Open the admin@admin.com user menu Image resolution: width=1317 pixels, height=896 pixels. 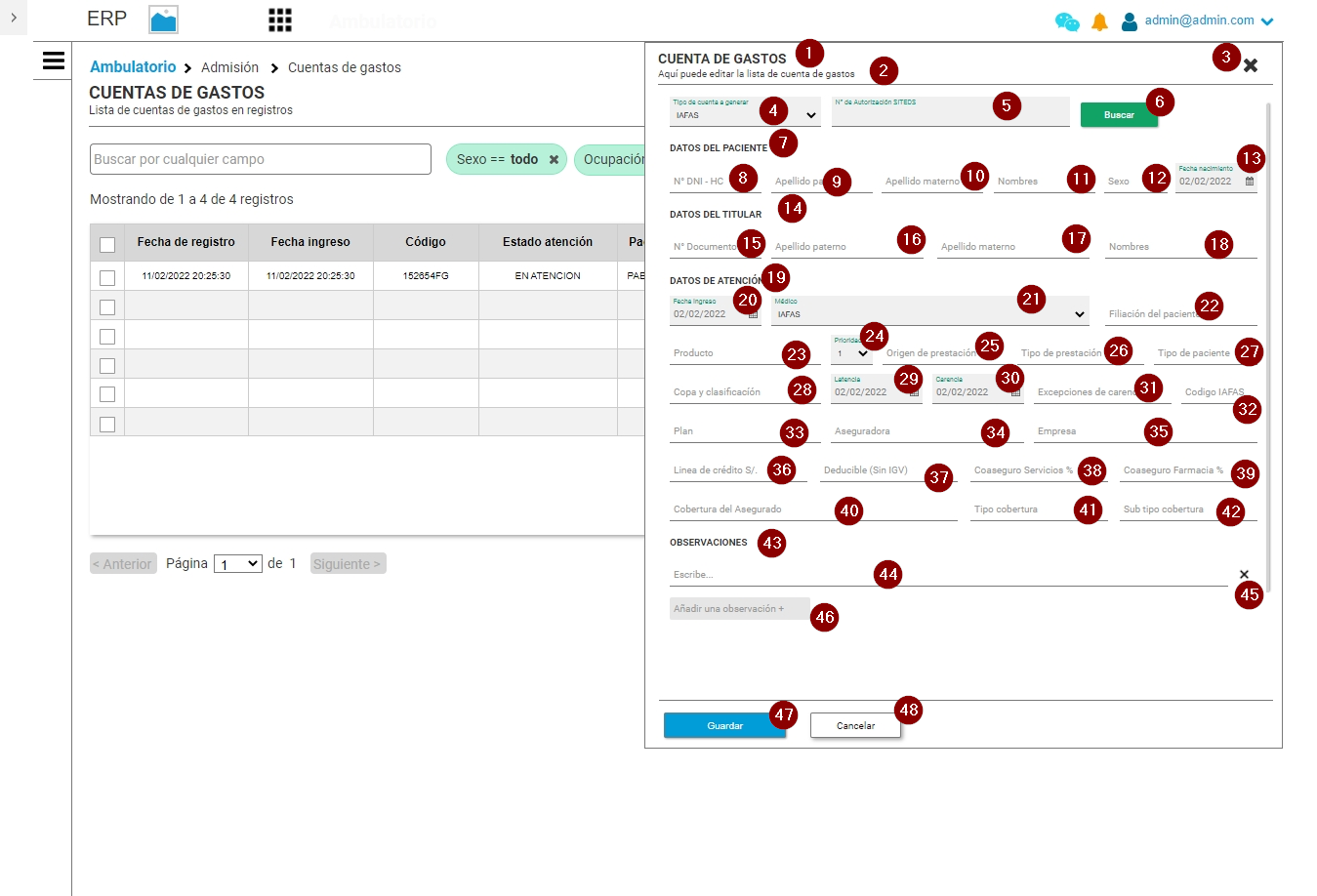pyautogui.click(x=1209, y=20)
